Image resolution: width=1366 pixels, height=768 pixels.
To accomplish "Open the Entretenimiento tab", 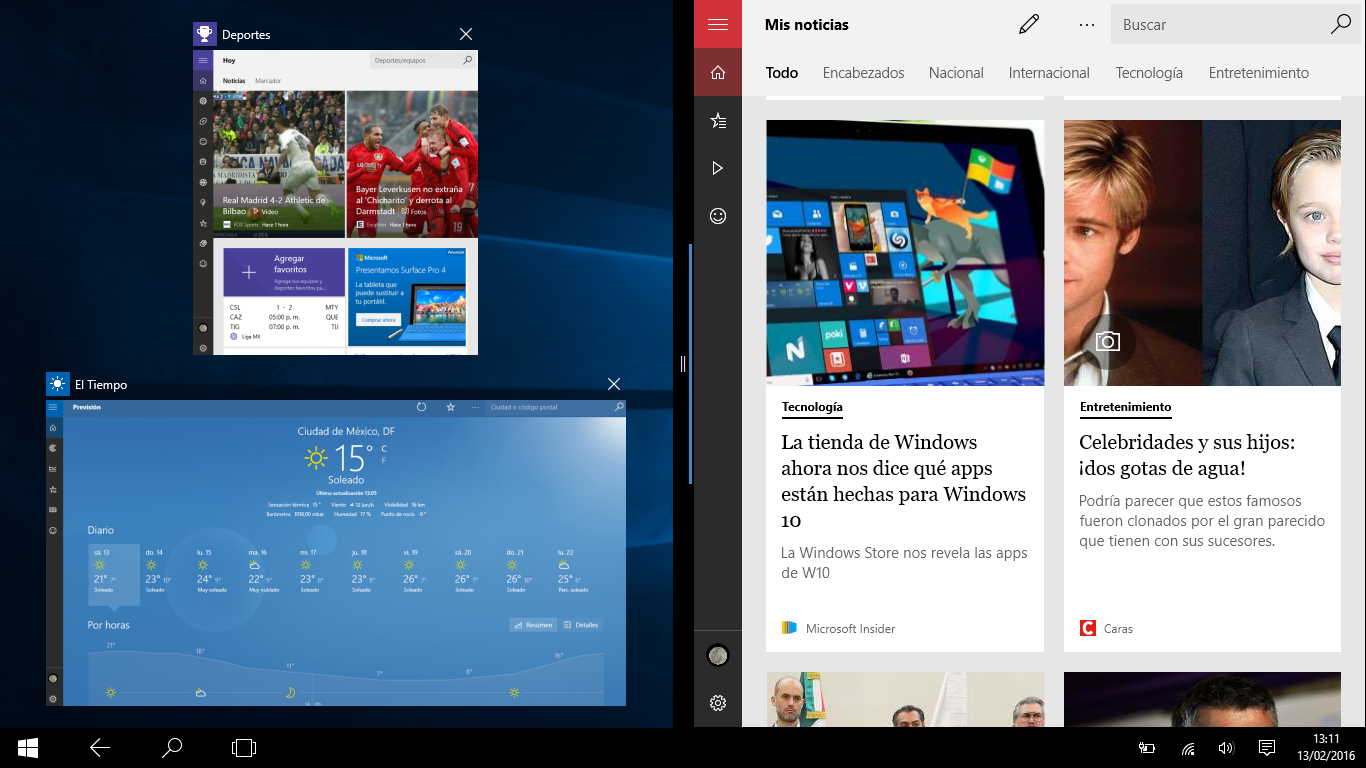I will [1258, 73].
